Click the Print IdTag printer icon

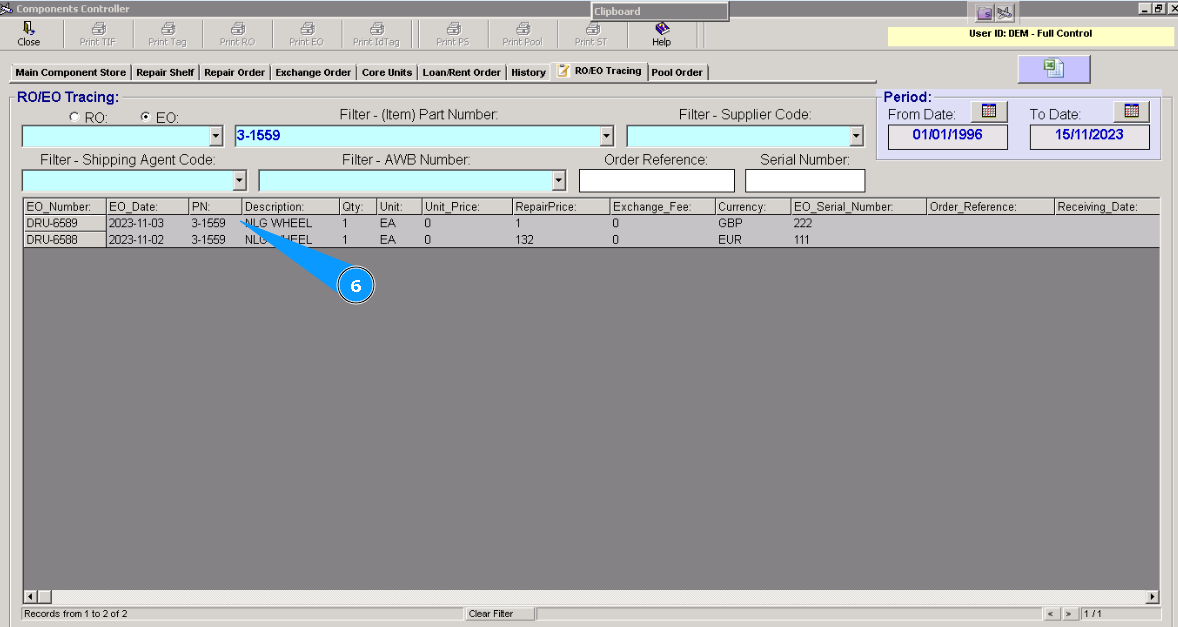tap(377, 29)
